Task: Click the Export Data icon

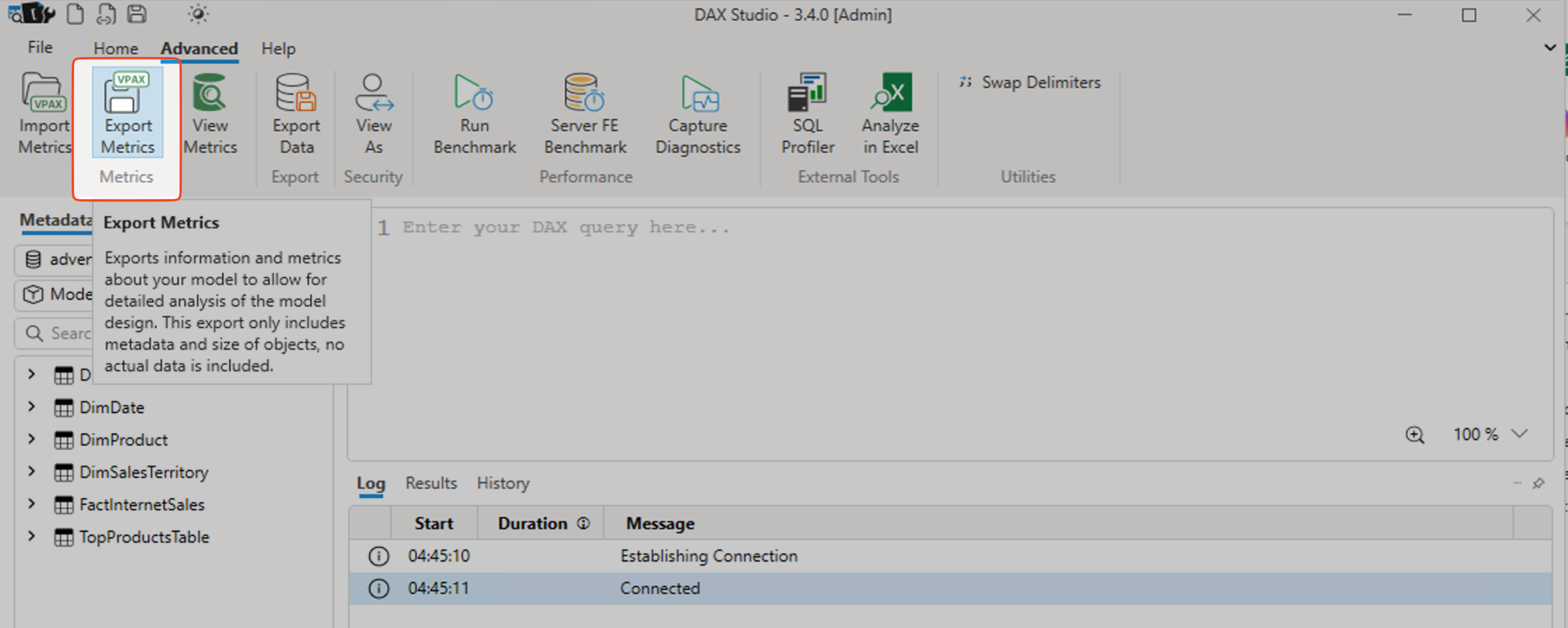Action: click(x=296, y=112)
